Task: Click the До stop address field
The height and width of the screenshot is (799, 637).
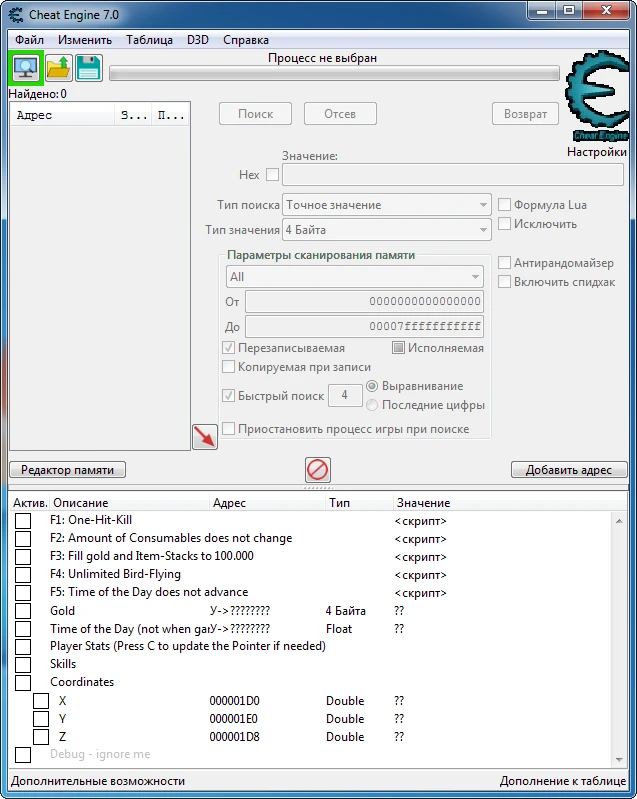Action: pyautogui.click(x=364, y=326)
